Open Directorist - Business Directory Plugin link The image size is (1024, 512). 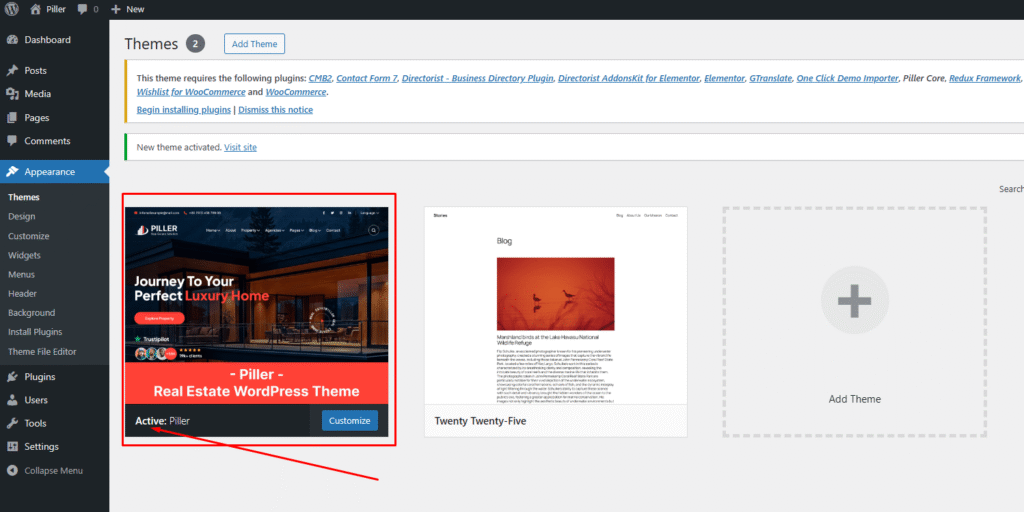click(477, 78)
